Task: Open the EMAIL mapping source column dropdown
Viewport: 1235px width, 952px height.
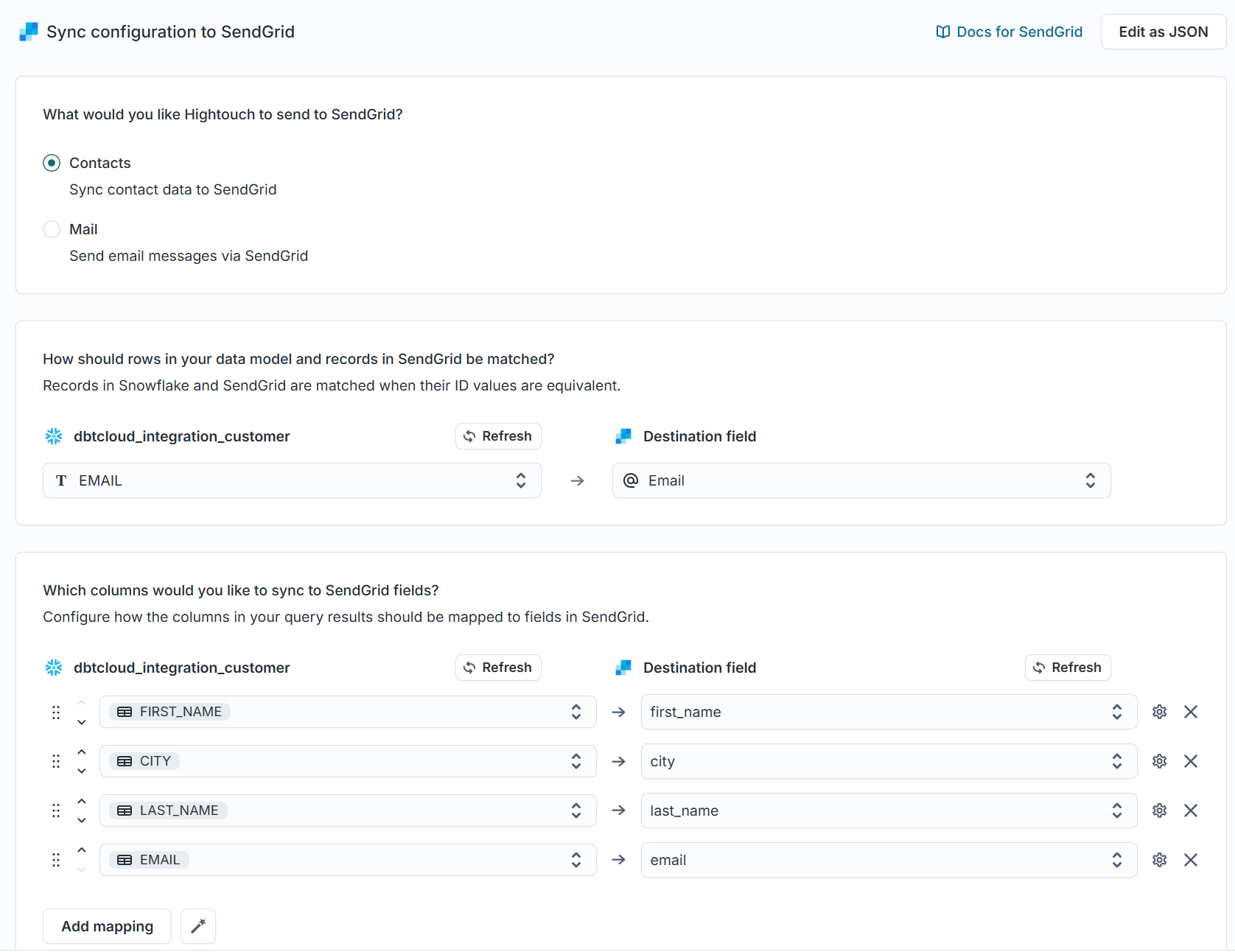Action: tap(348, 860)
